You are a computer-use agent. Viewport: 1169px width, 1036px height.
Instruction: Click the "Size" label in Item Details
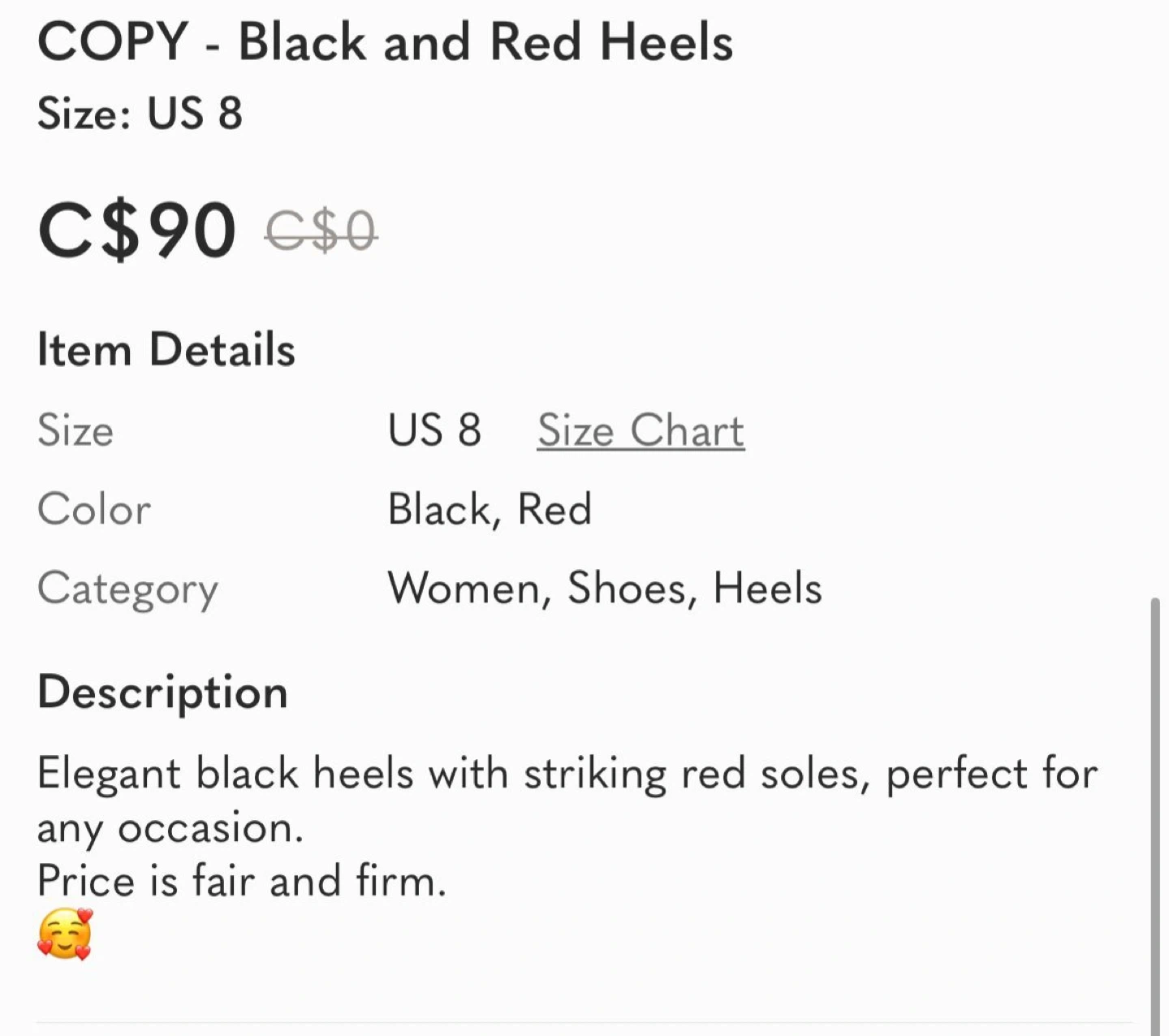[75, 430]
